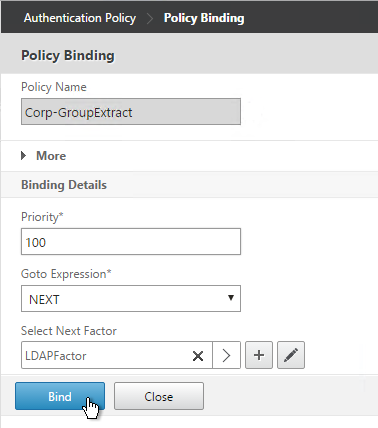378x428 pixels.
Task: Click the NEXT dropdown arrow
Action: [x=231, y=297]
